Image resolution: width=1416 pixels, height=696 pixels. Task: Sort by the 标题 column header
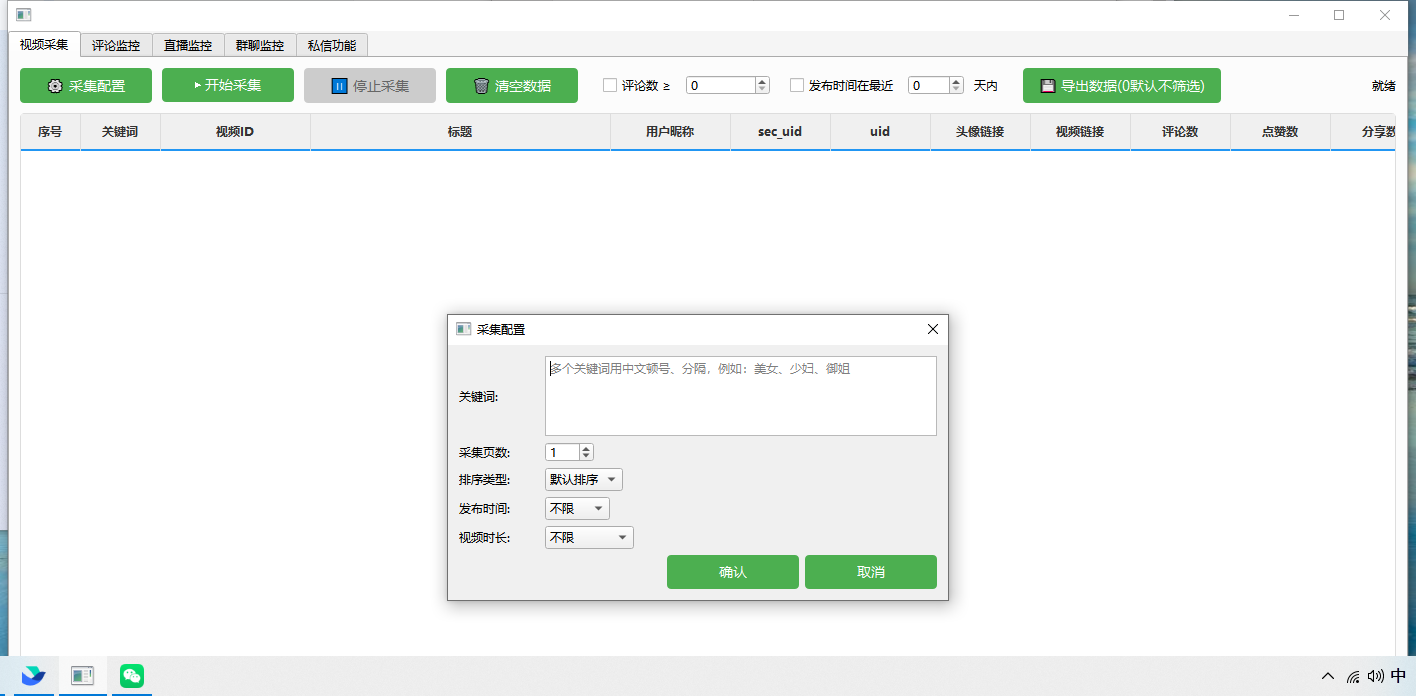click(x=460, y=132)
